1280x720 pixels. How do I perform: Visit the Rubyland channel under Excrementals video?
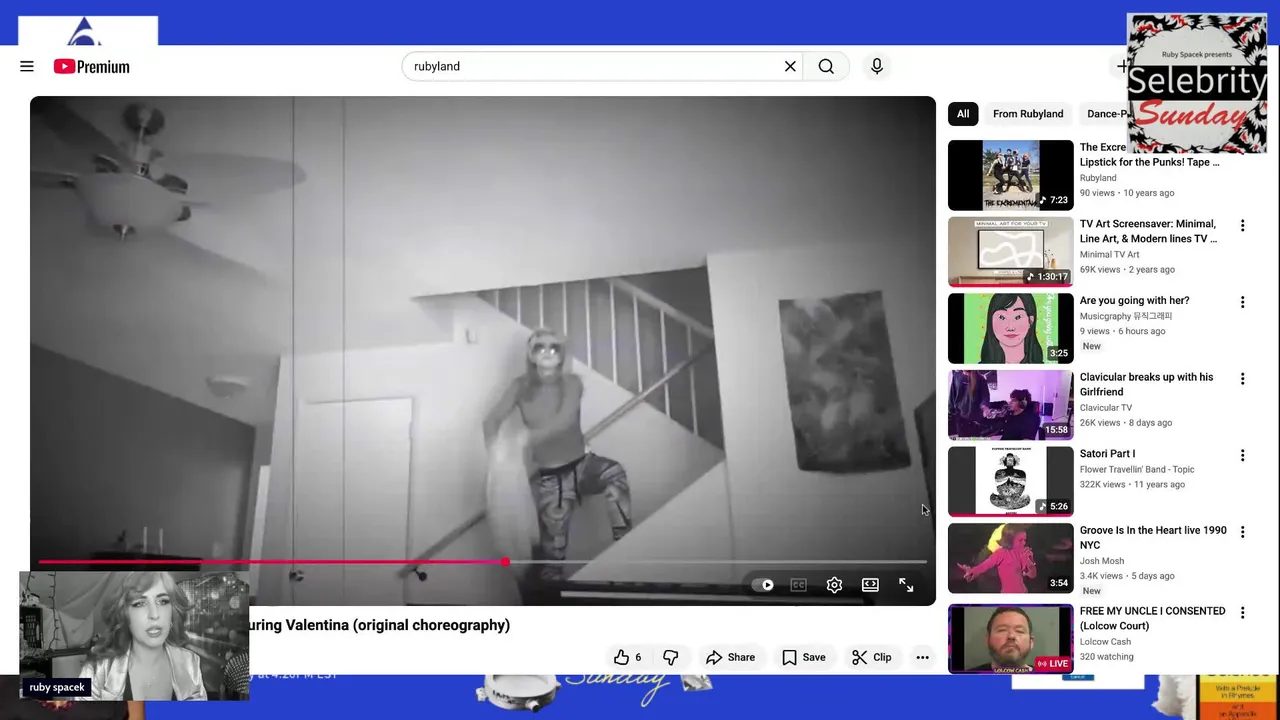[x=1098, y=178]
